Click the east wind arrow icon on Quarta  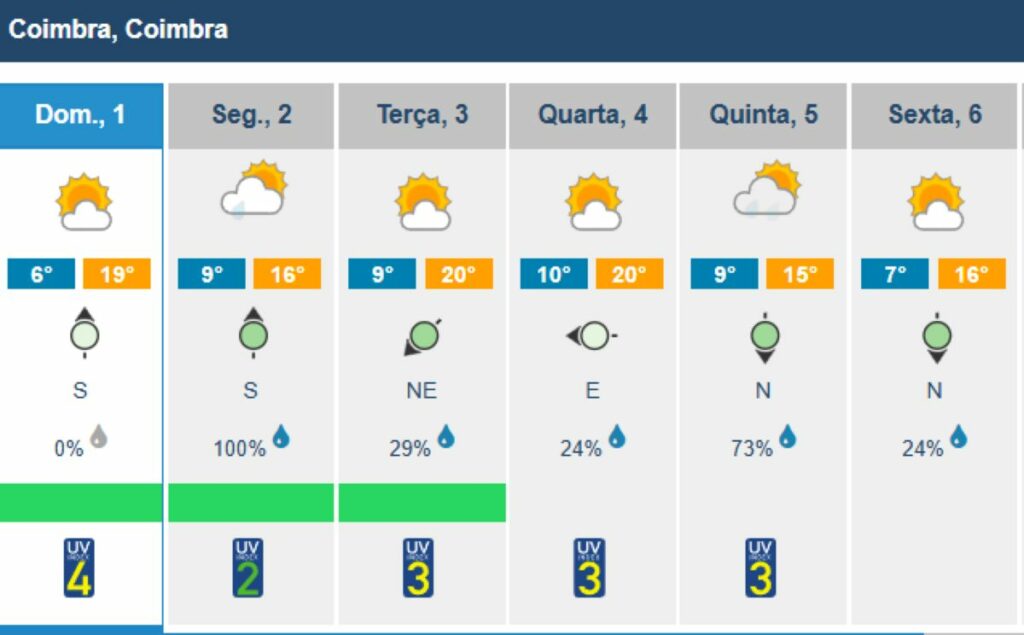click(591, 336)
